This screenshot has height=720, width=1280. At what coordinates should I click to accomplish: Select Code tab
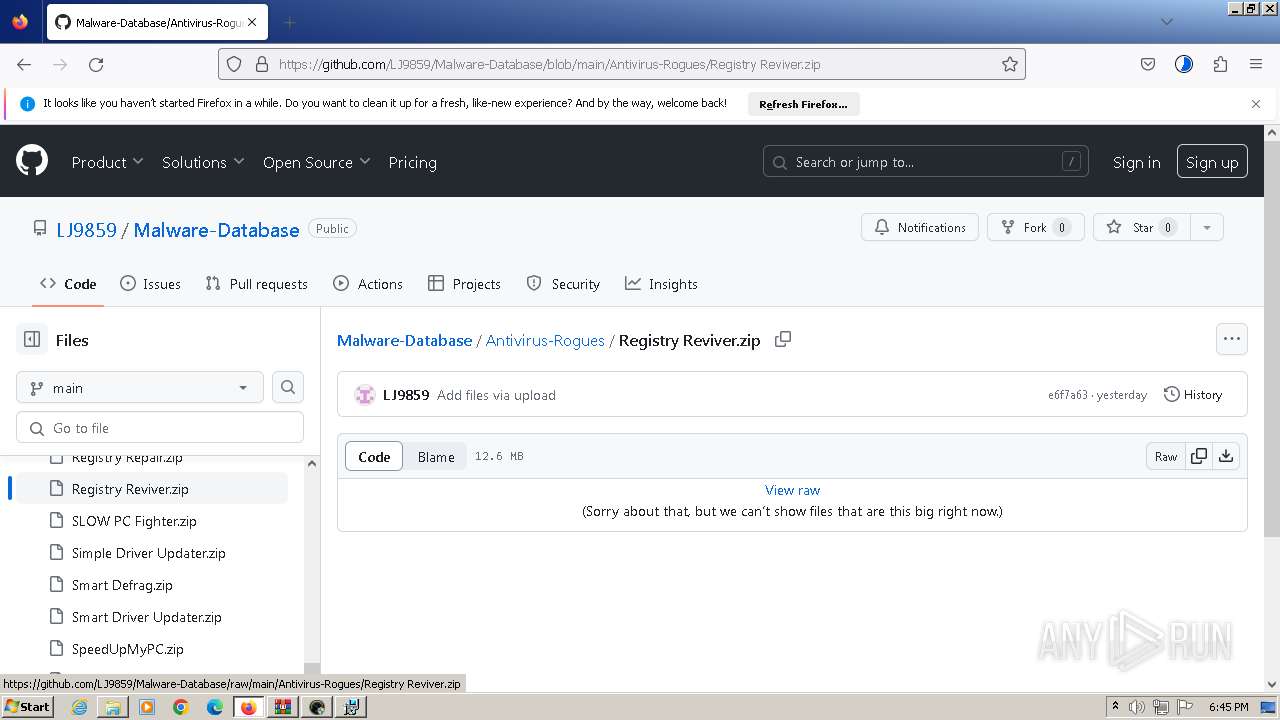click(x=68, y=284)
